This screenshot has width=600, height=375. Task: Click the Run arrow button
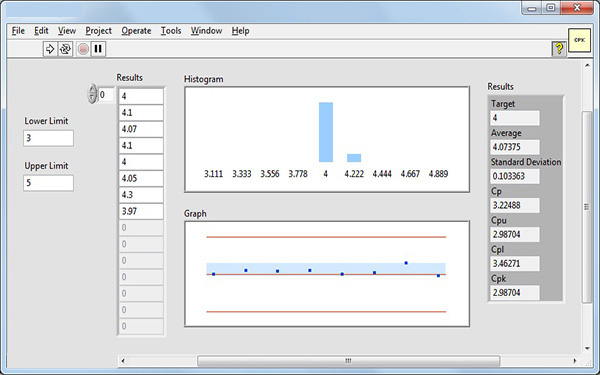(50, 49)
